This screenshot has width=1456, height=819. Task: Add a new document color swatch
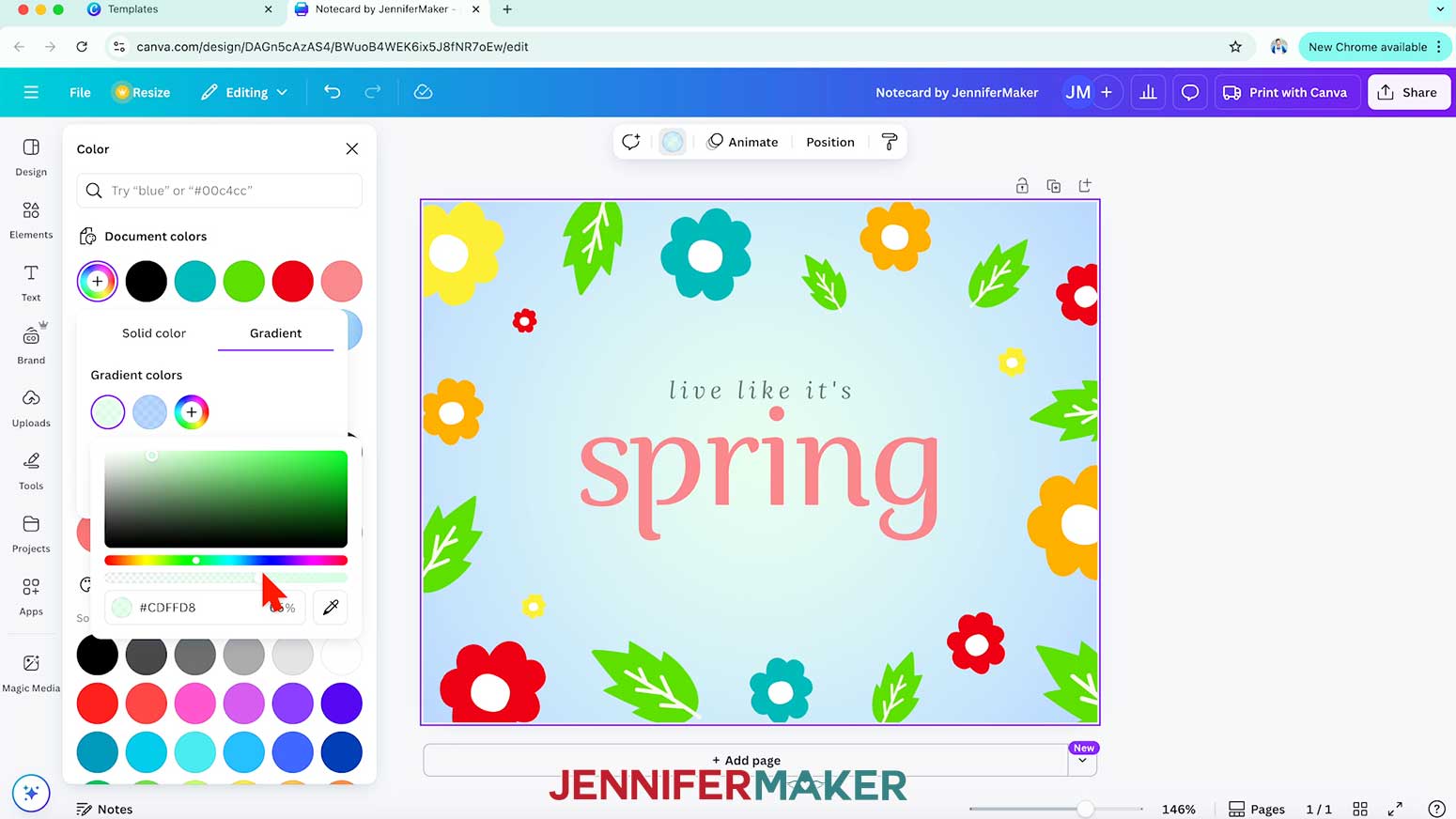[97, 281]
